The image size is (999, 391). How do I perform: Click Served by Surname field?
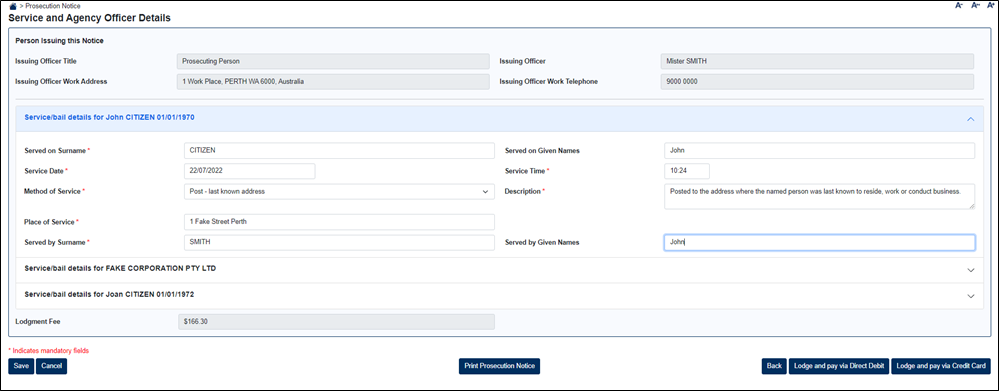click(338, 243)
